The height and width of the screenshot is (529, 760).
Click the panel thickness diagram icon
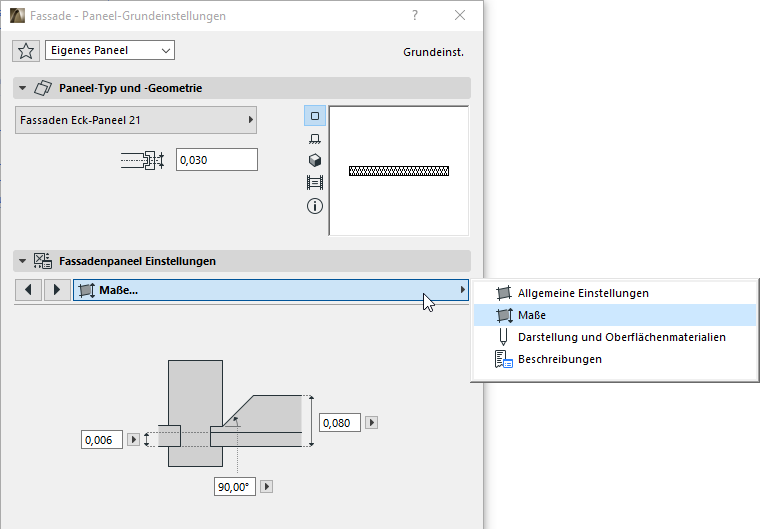coord(142,160)
